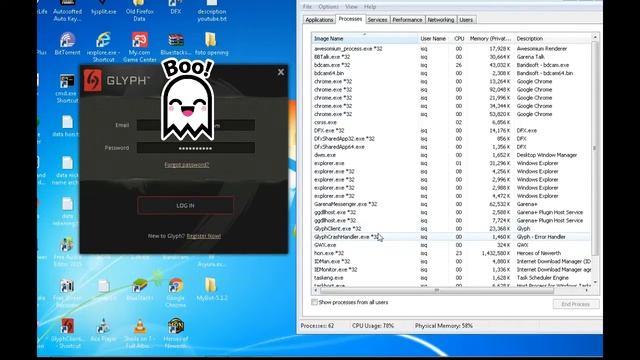Switch to the Applications tab
Screen dimensions: 640x360
[319, 20]
